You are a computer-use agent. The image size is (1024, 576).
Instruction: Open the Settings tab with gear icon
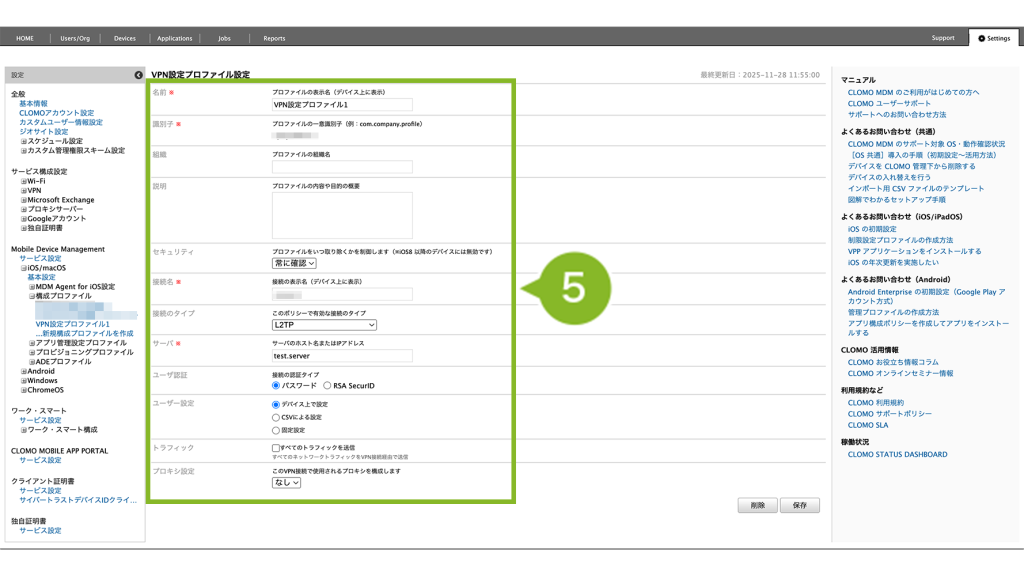[995, 38]
